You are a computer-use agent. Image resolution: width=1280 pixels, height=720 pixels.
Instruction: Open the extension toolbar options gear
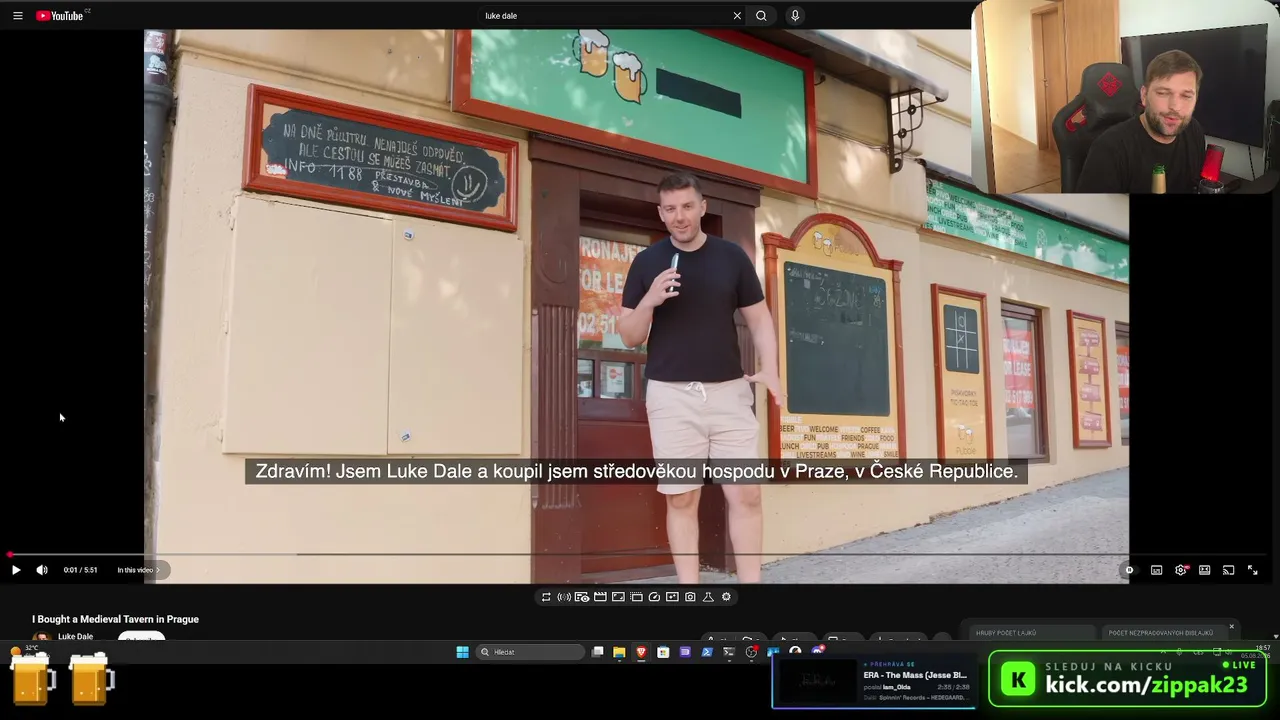click(726, 597)
